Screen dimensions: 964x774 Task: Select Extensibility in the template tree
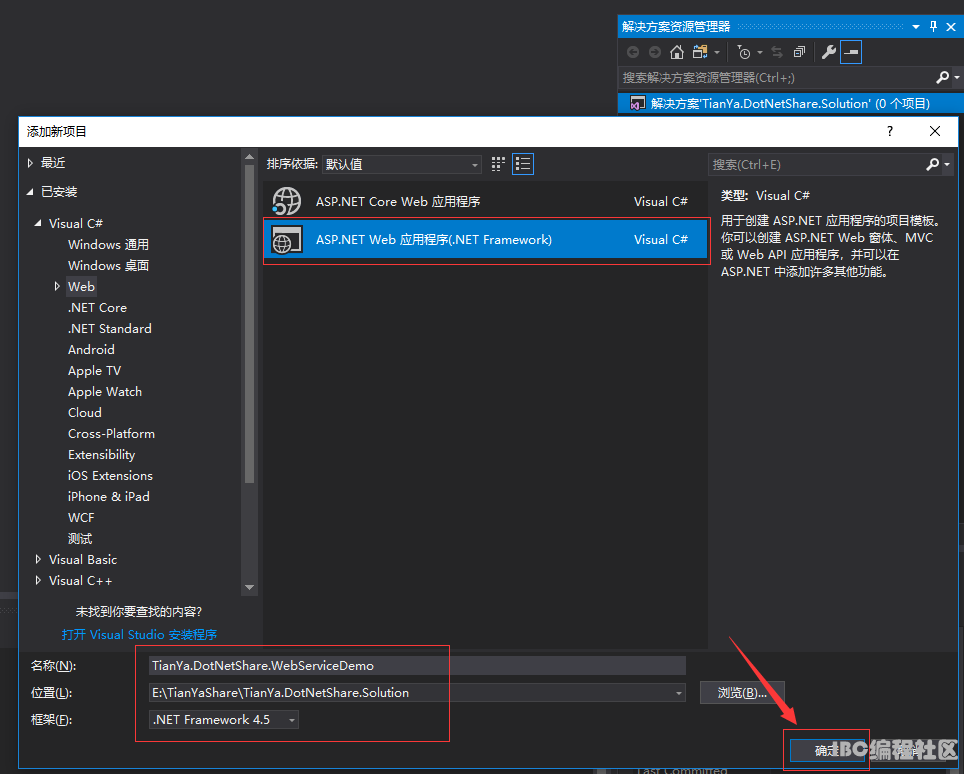click(x=101, y=454)
